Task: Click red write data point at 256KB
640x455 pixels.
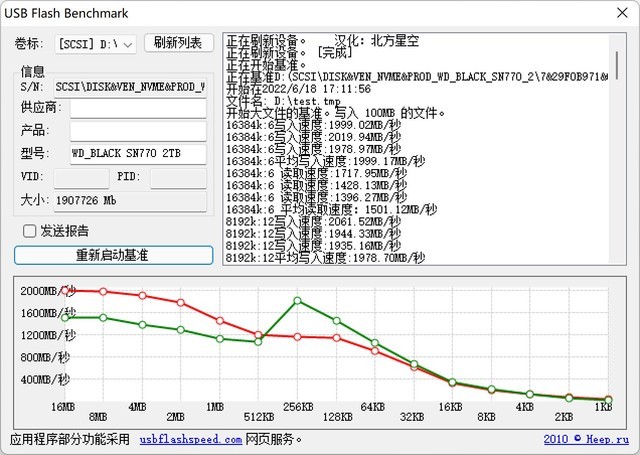Action: point(298,337)
